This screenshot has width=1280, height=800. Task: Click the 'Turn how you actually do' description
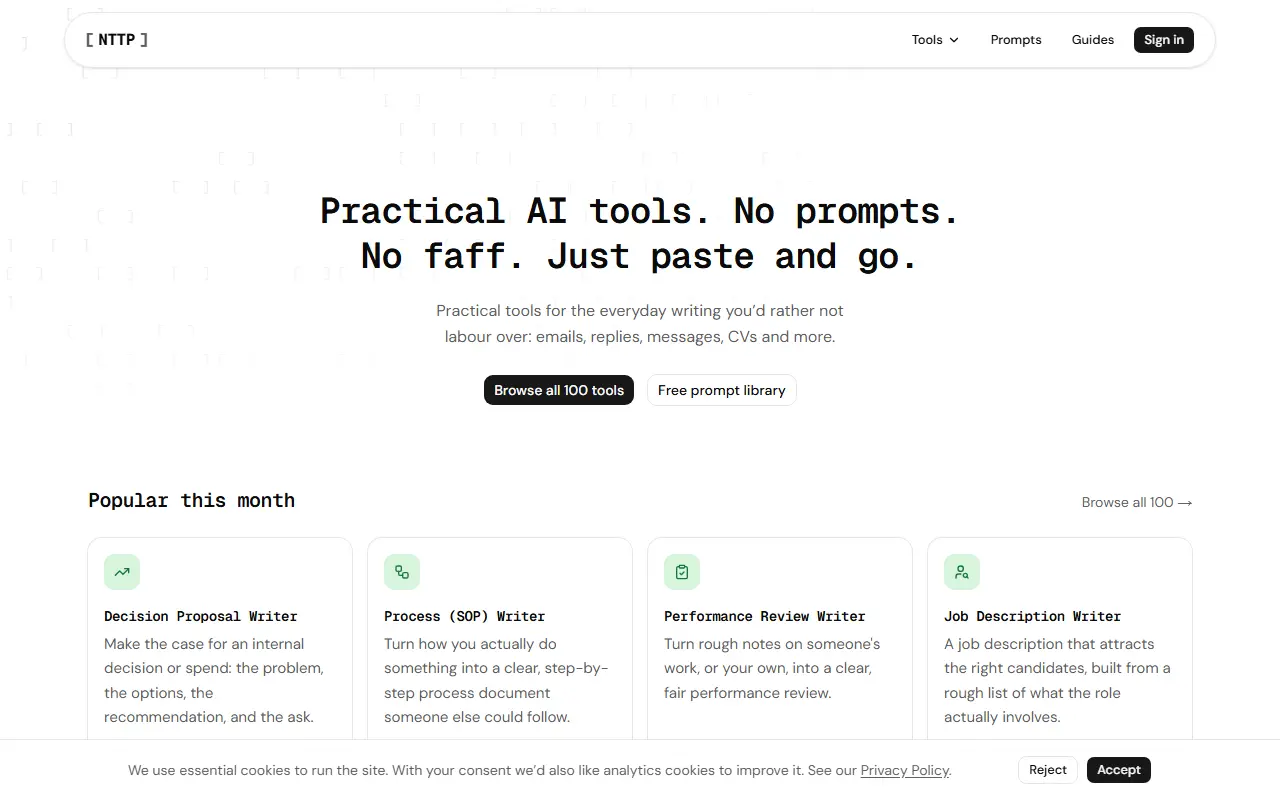pyautogui.click(x=496, y=680)
